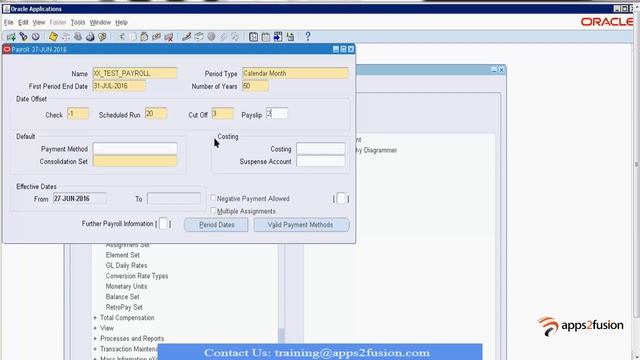
Task: Click the Scheduled Run offset field
Action: click(x=156, y=114)
